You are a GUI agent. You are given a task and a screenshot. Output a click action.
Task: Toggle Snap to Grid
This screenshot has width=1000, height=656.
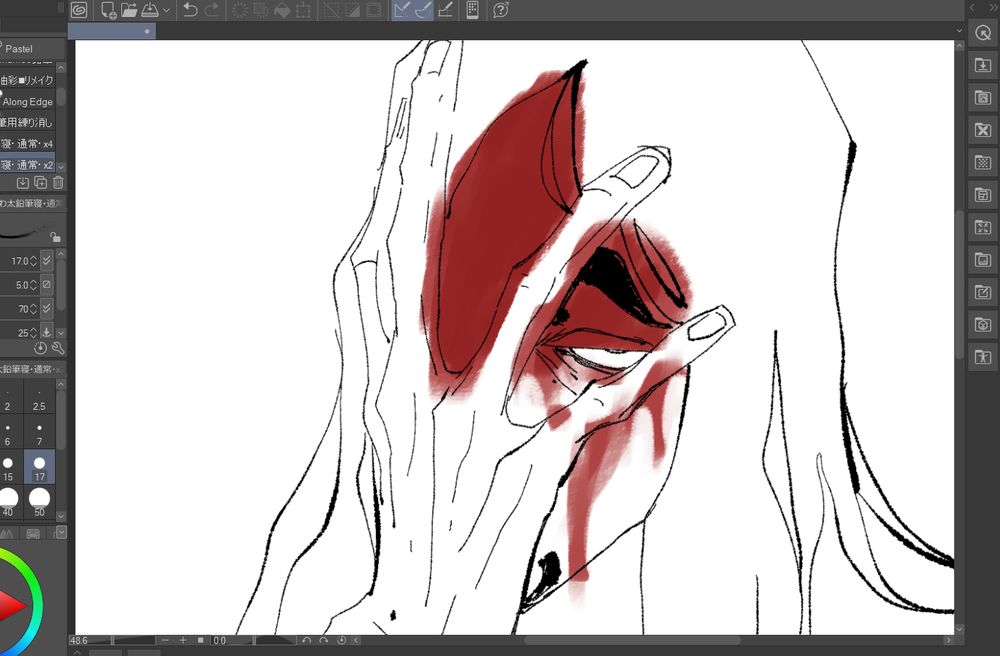[x=445, y=10]
